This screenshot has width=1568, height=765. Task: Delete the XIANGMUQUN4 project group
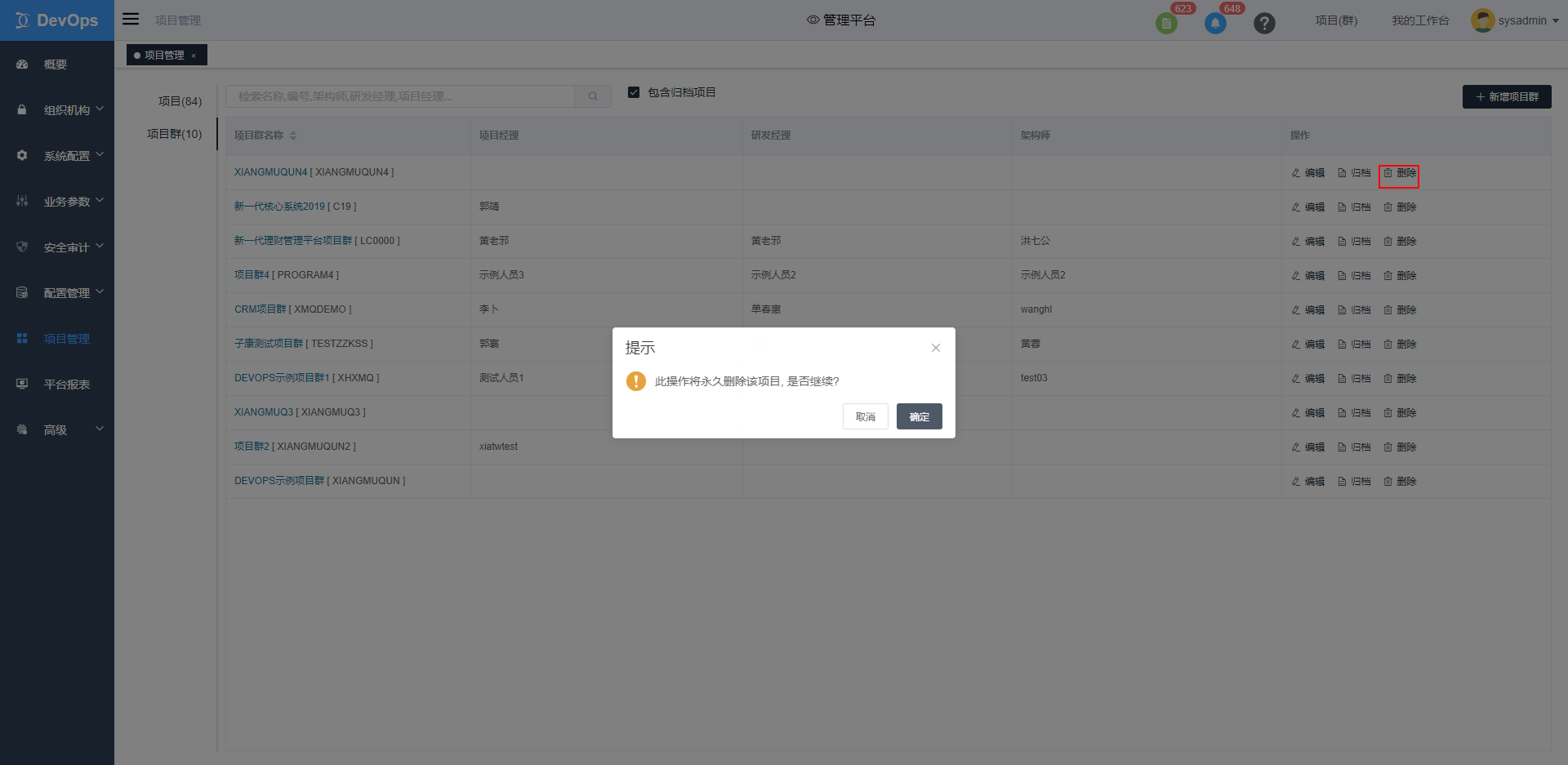click(1399, 173)
